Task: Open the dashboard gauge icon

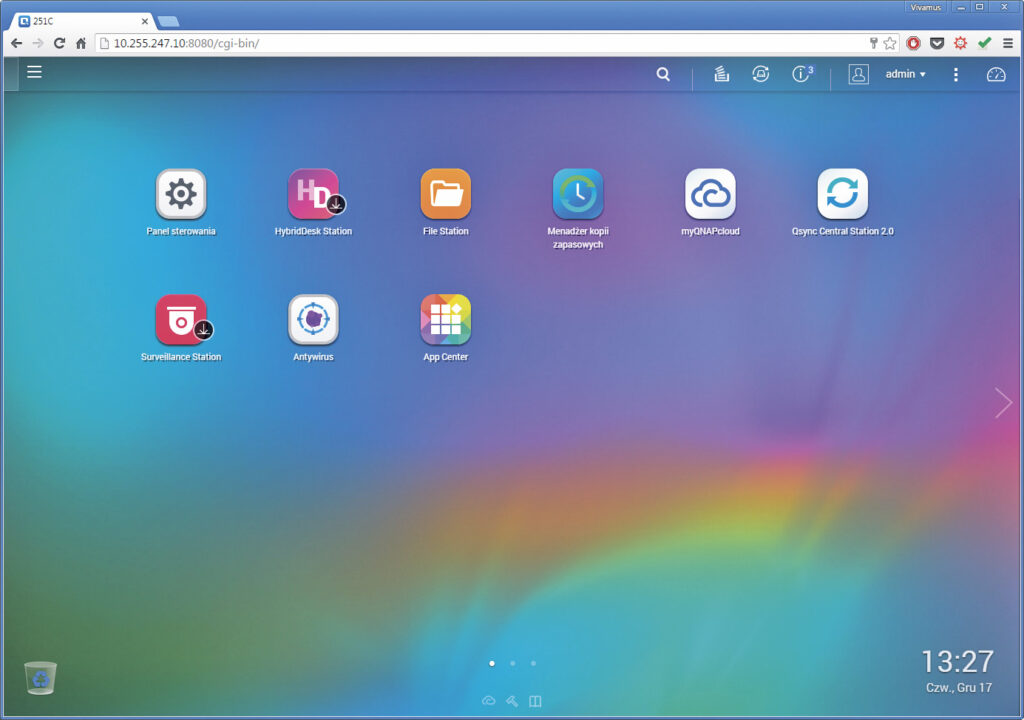Action: pos(995,74)
